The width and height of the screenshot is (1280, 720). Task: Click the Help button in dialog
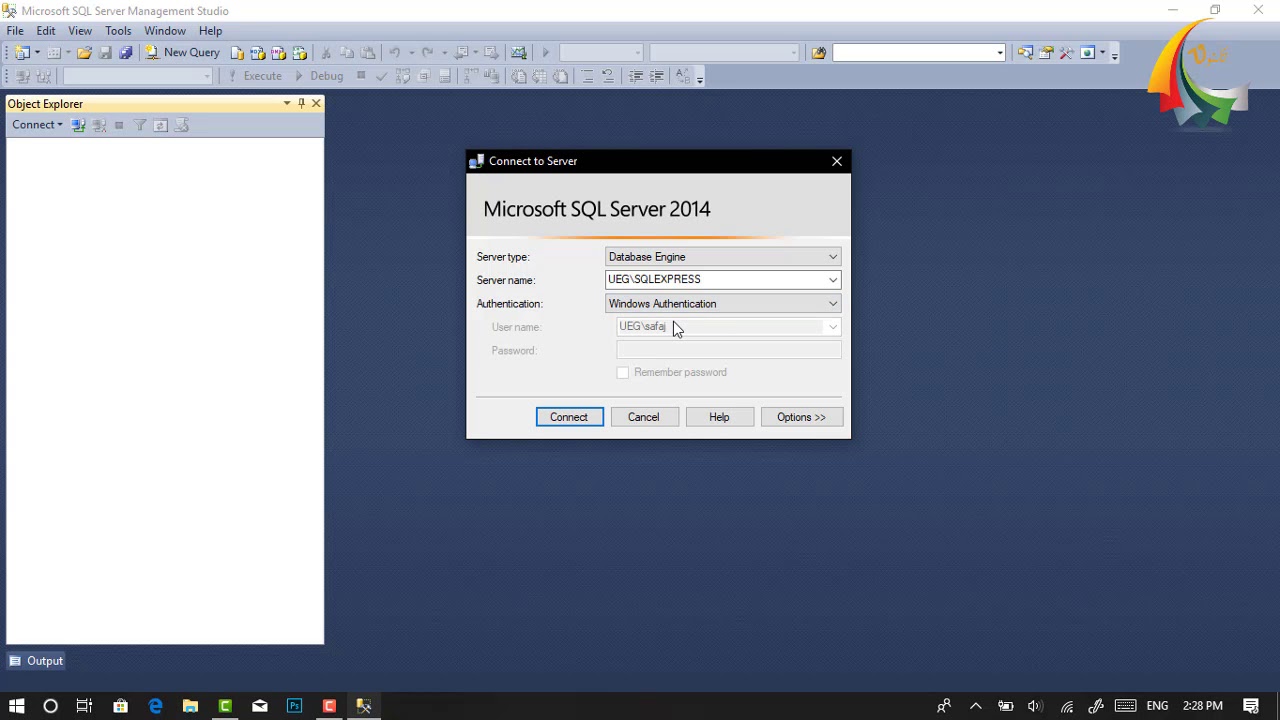pyautogui.click(x=719, y=417)
